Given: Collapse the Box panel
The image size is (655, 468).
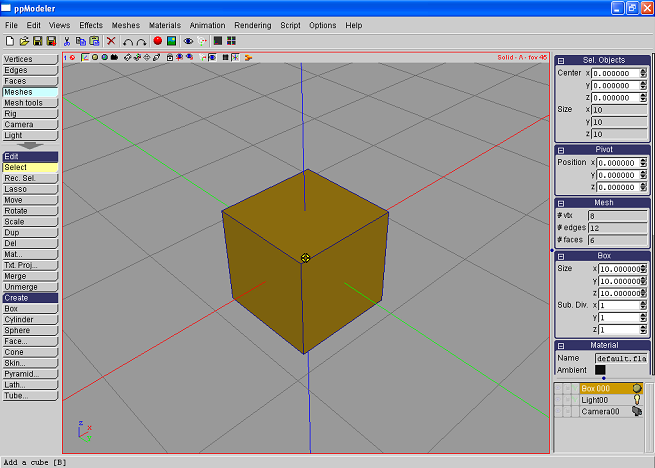Looking at the screenshot, I should tap(561, 257).
